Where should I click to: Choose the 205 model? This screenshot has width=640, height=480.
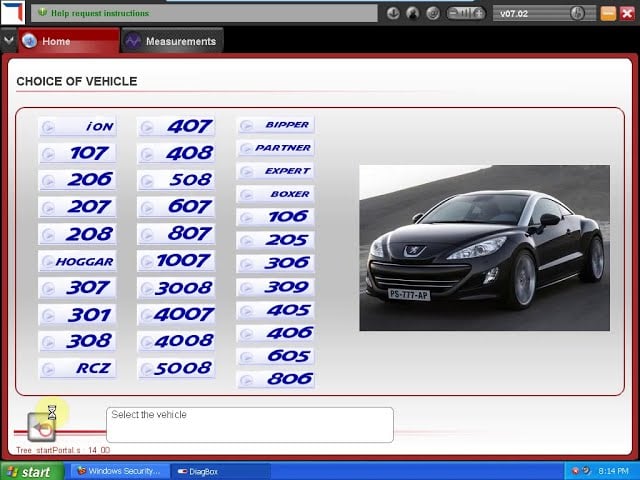(x=276, y=240)
